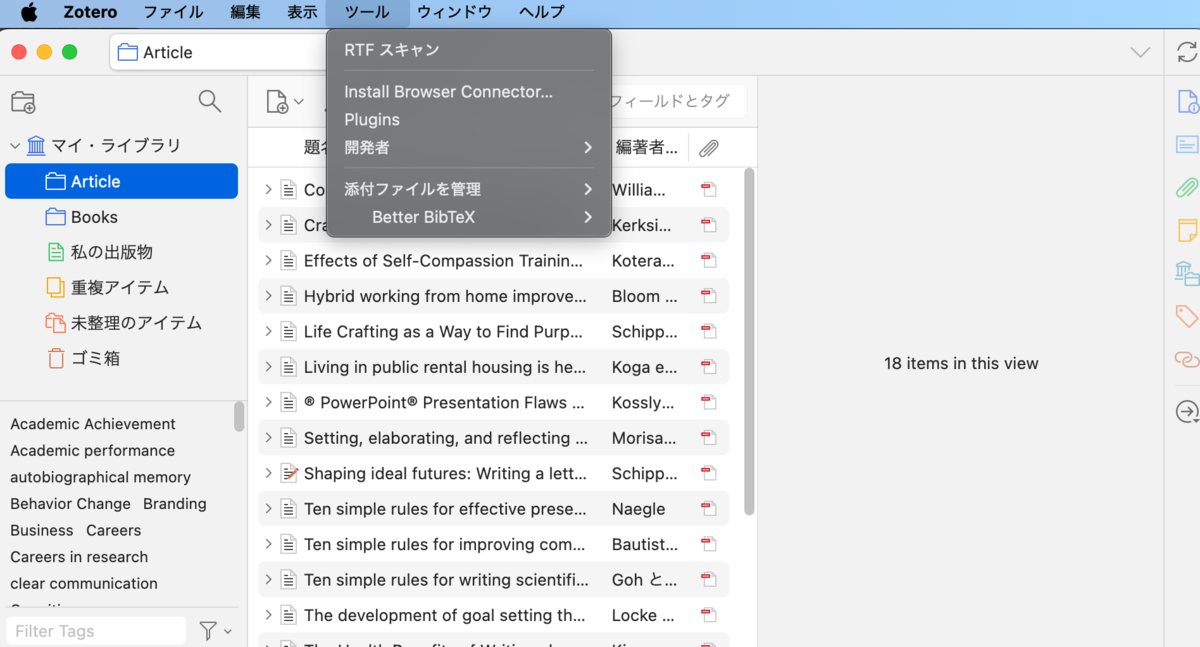Open the notes section icon
The height and width of the screenshot is (647, 1200).
click(1187, 230)
